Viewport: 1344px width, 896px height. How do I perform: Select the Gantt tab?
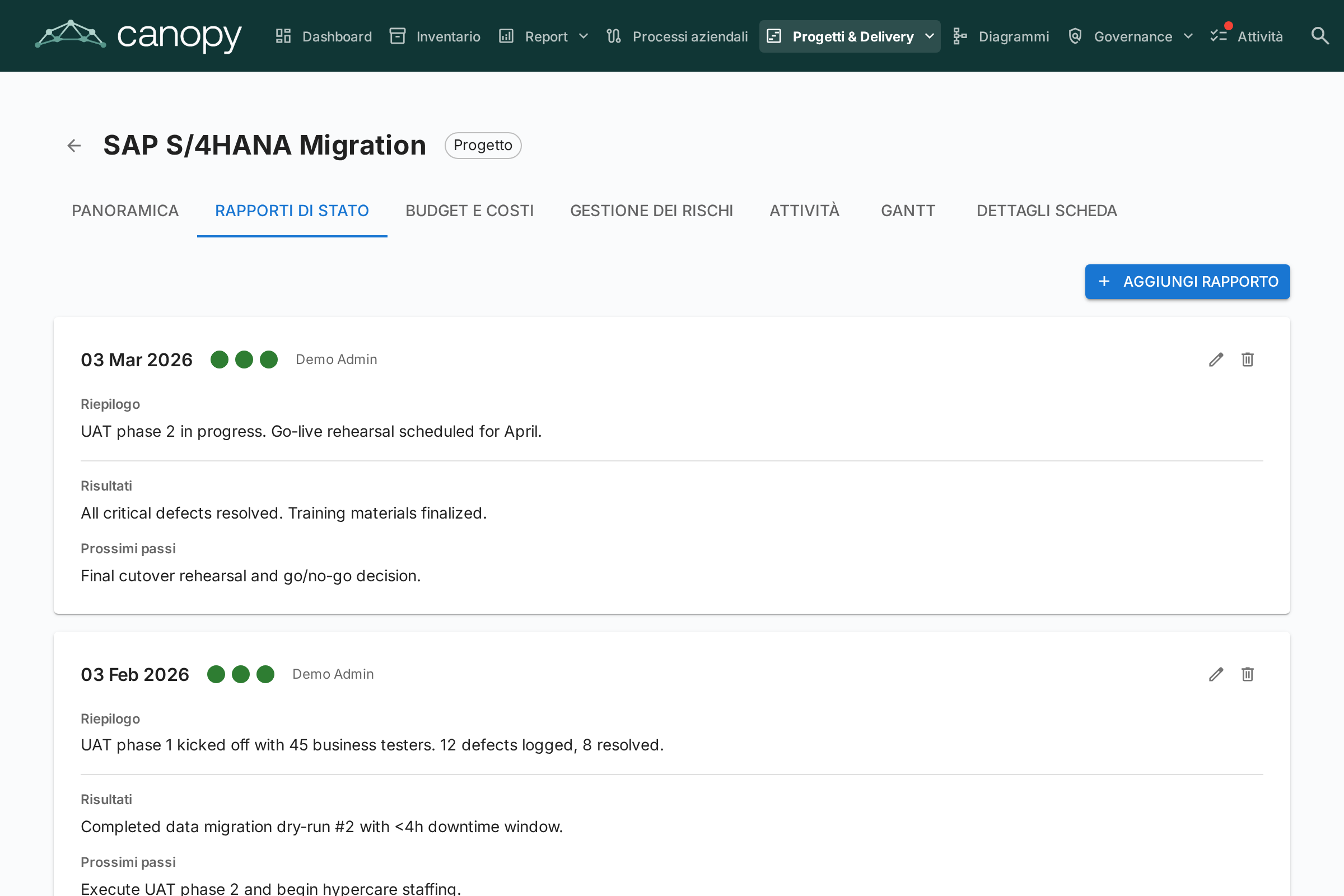click(x=907, y=211)
